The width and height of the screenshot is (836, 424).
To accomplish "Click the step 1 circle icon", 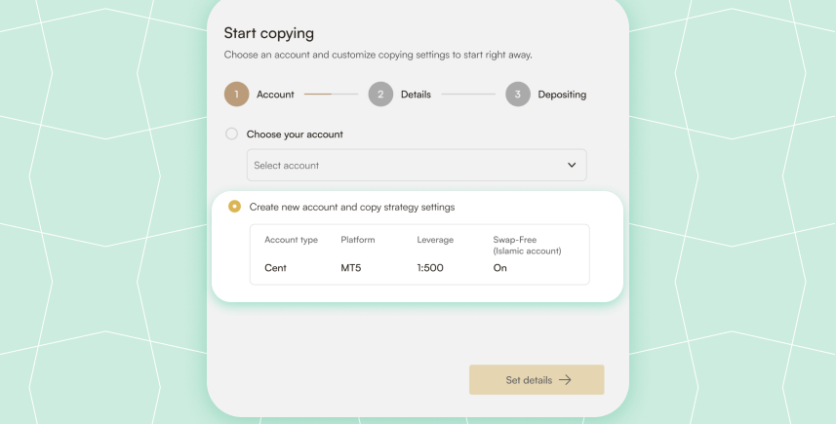I will click(x=237, y=94).
